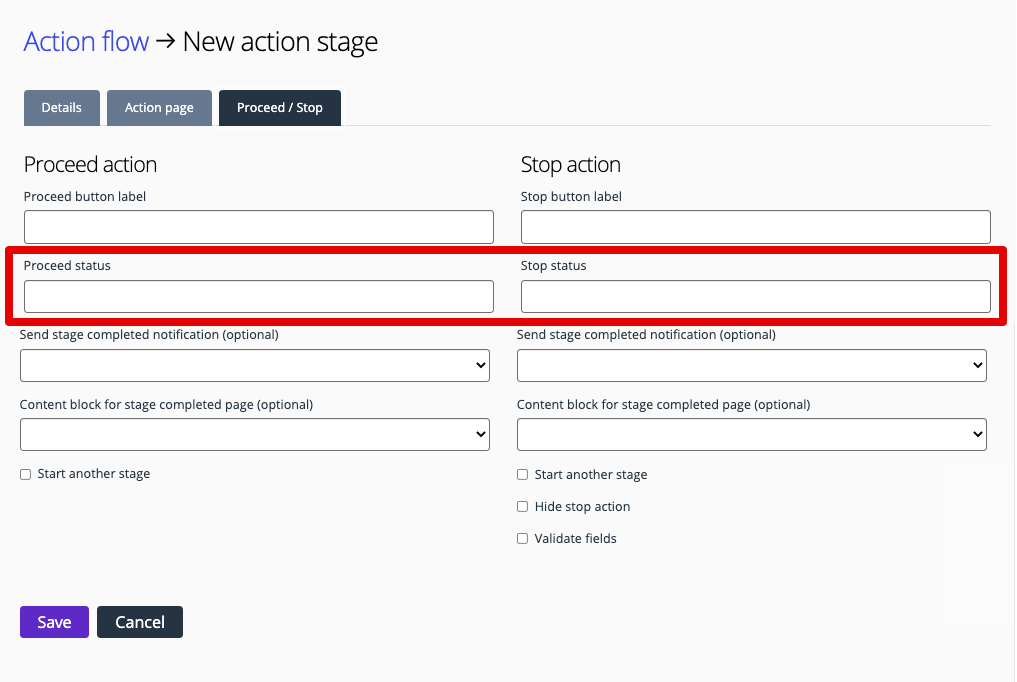Open the Action flow link

point(86,41)
